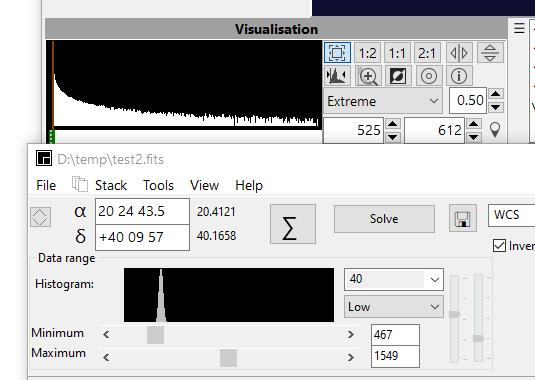Open the image information icon
The image size is (535, 380).
pos(459,76)
